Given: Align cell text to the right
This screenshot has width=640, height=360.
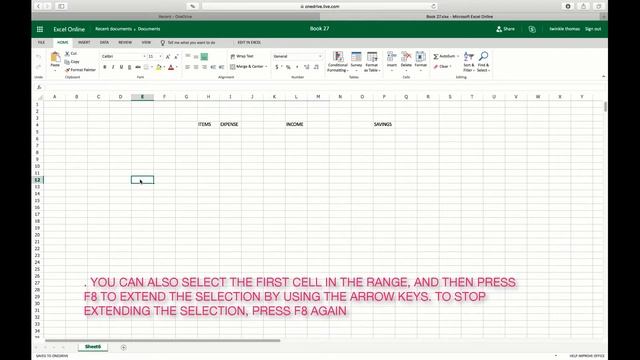Looking at the screenshot, I should click(204, 67).
